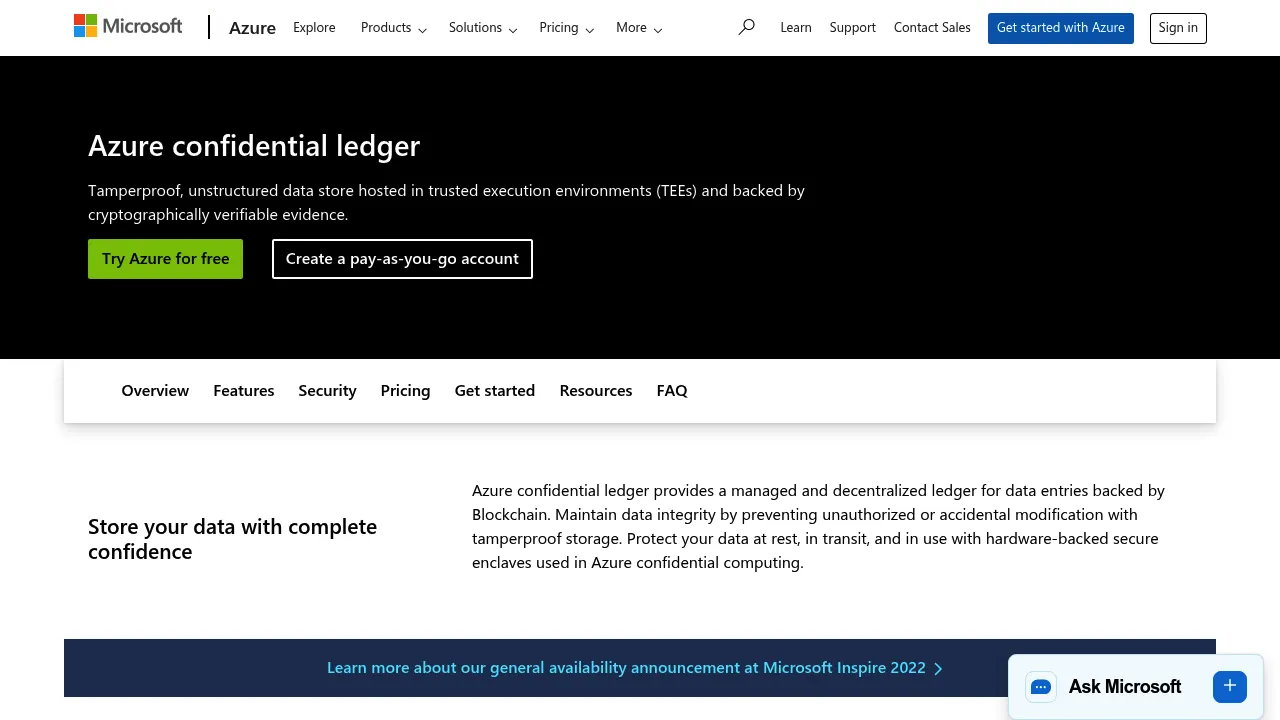Viewport: 1280px width, 720px height.
Task: Click the Contact Sales link
Action: click(932, 28)
